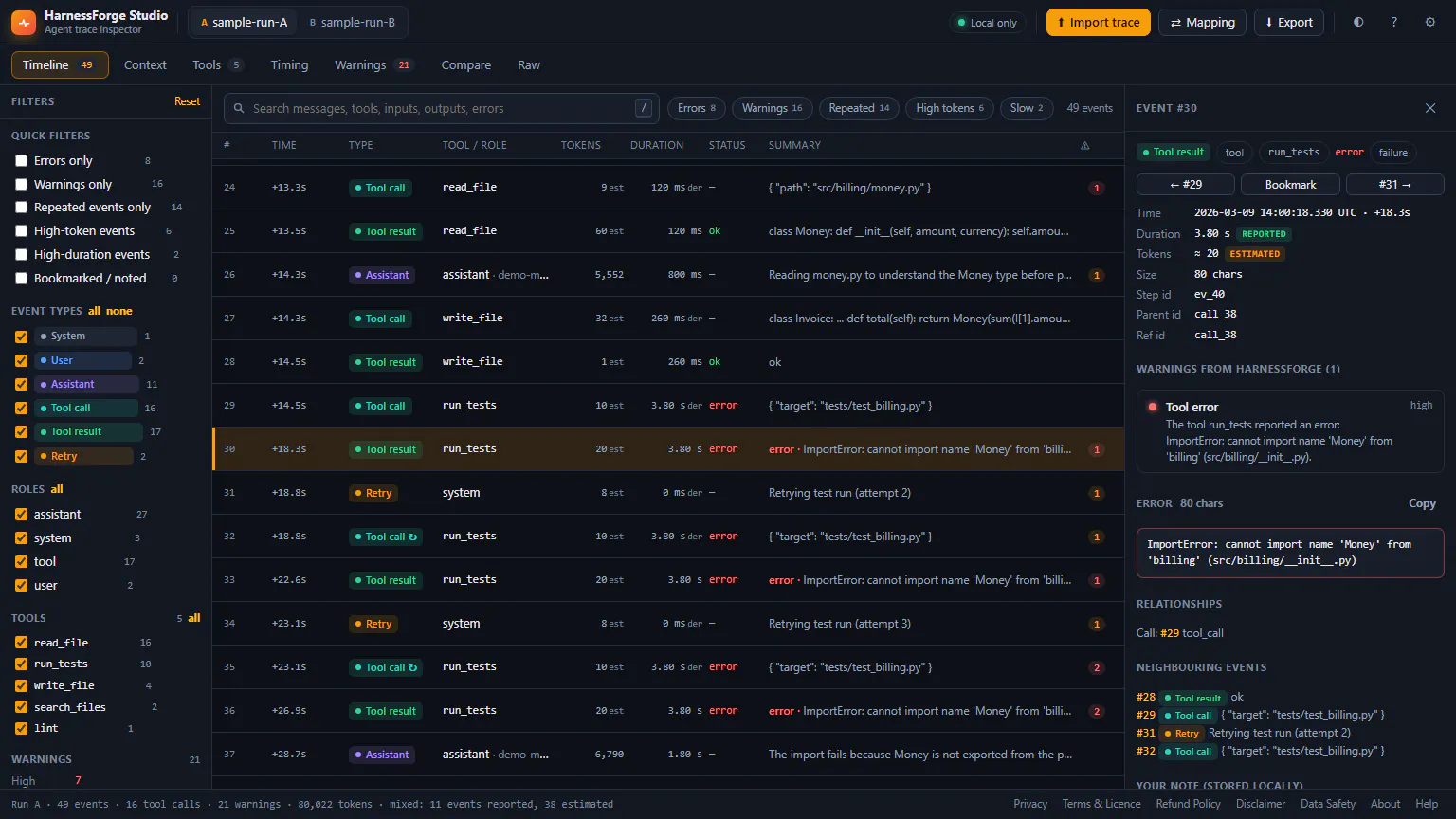
Task: Uncheck the read_file tool filter
Action: click(x=21, y=643)
